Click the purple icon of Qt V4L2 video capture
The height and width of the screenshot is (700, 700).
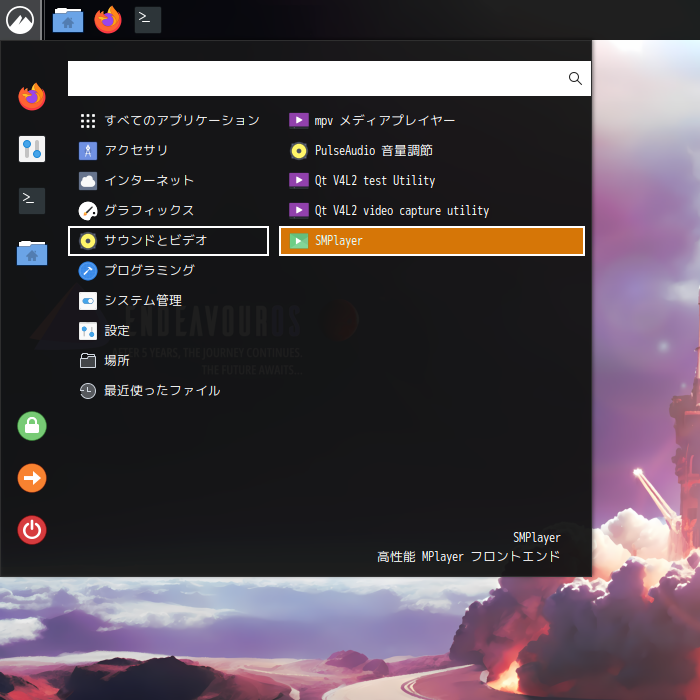point(299,211)
